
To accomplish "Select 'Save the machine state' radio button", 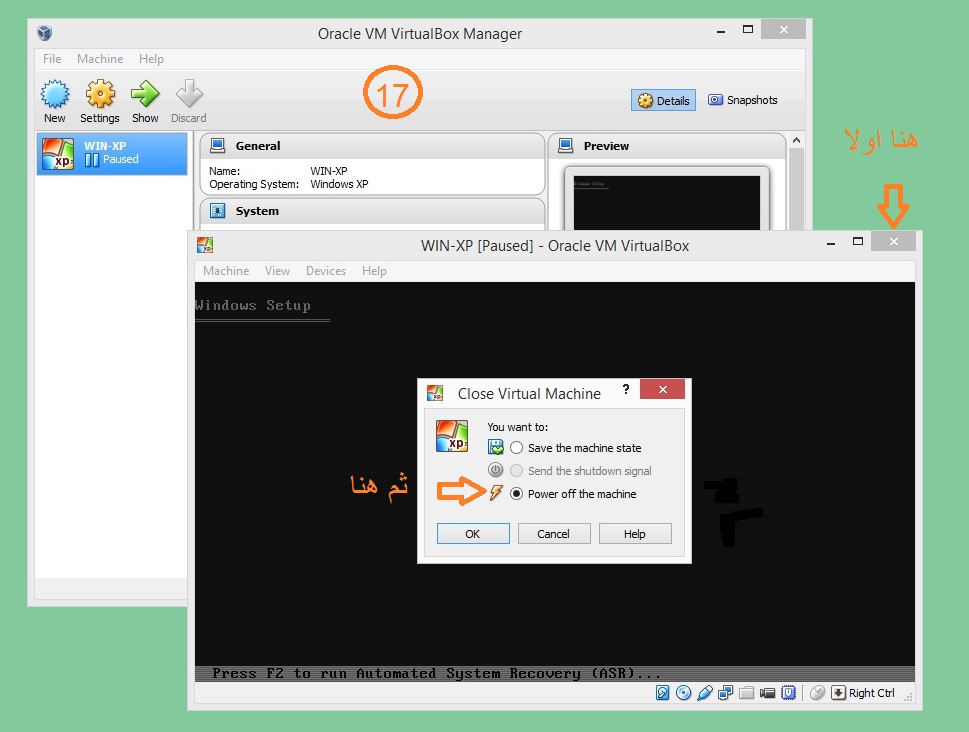I will tap(517, 448).
